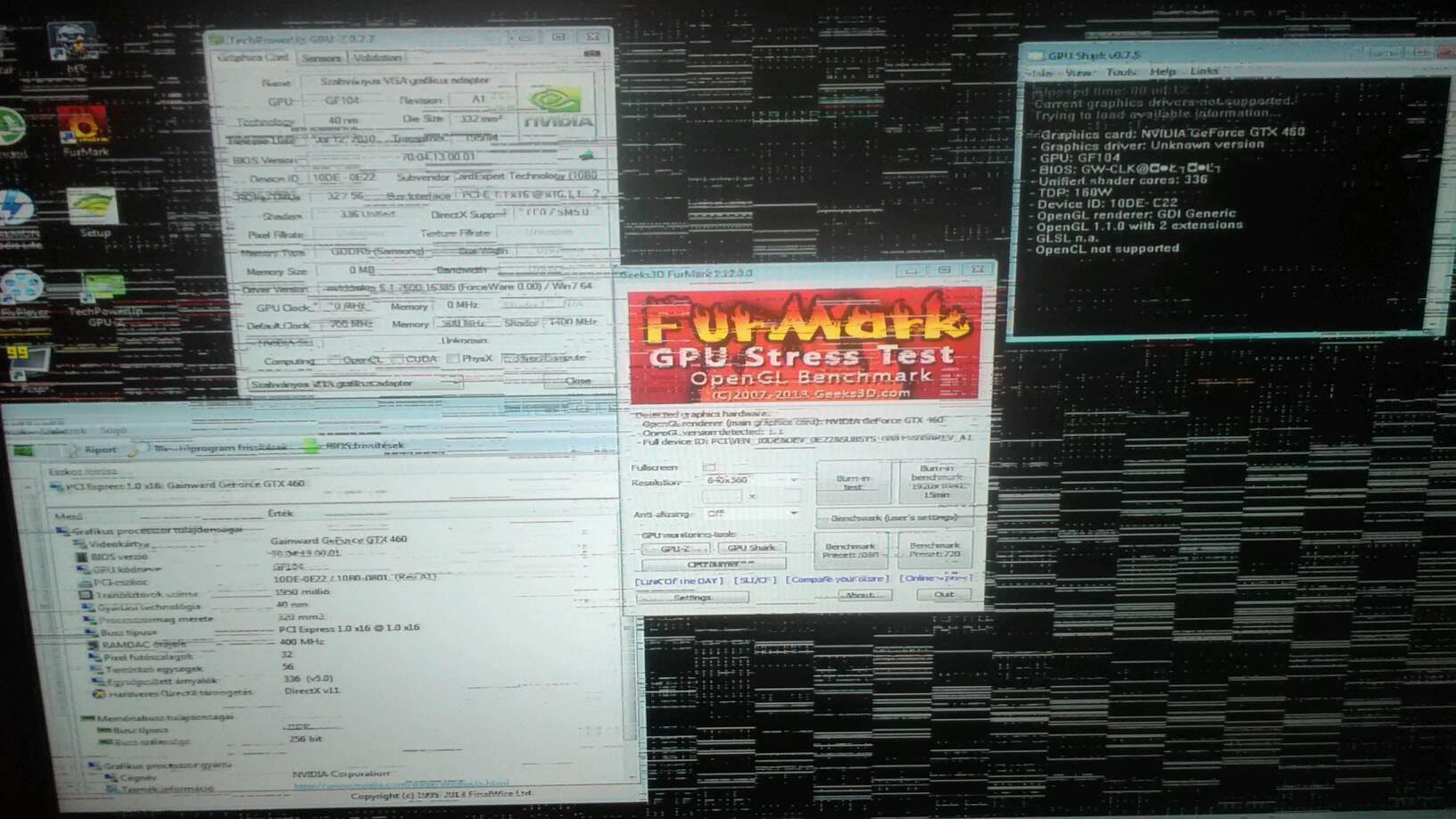Open the Tools menu in GPU Shark
Viewport: 1456px width, 819px height.
(x=1121, y=71)
